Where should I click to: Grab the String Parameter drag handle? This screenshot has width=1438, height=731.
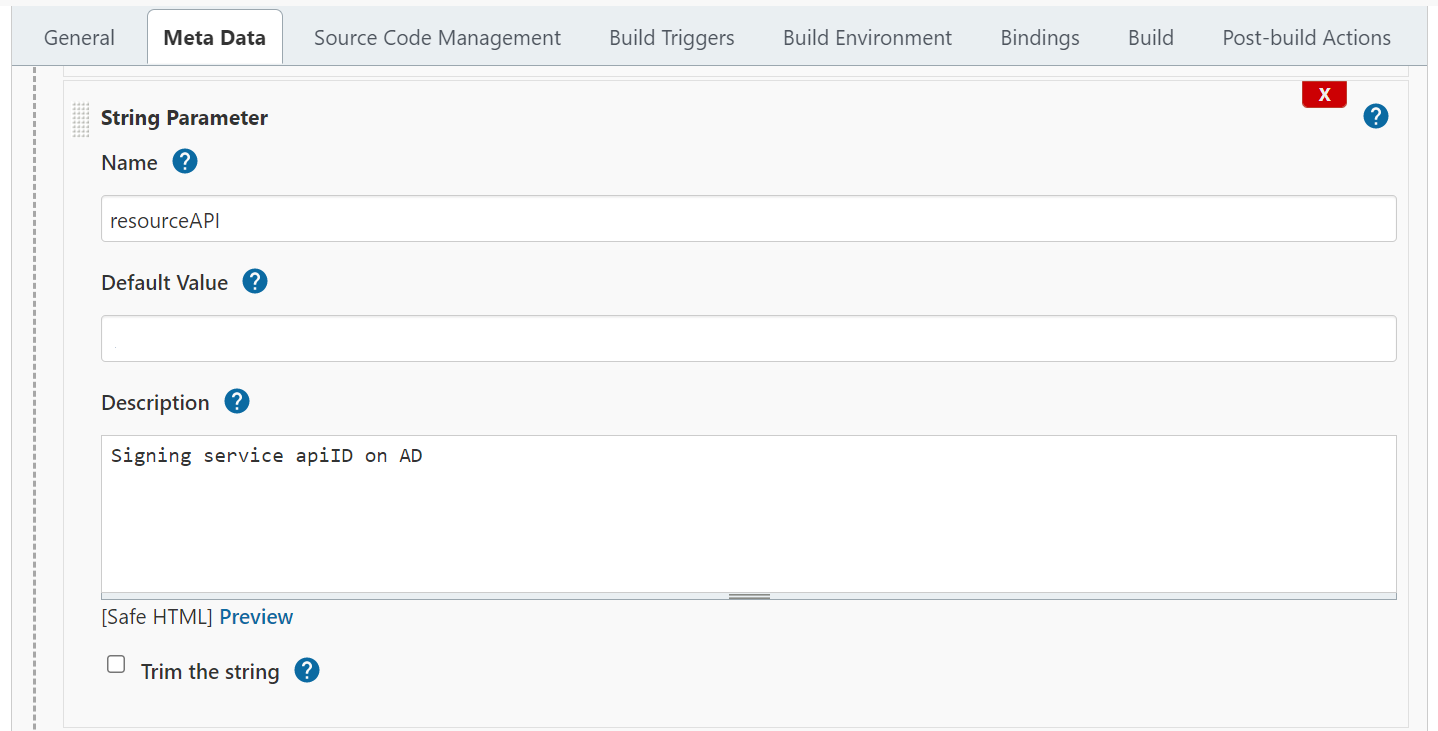[81, 119]
